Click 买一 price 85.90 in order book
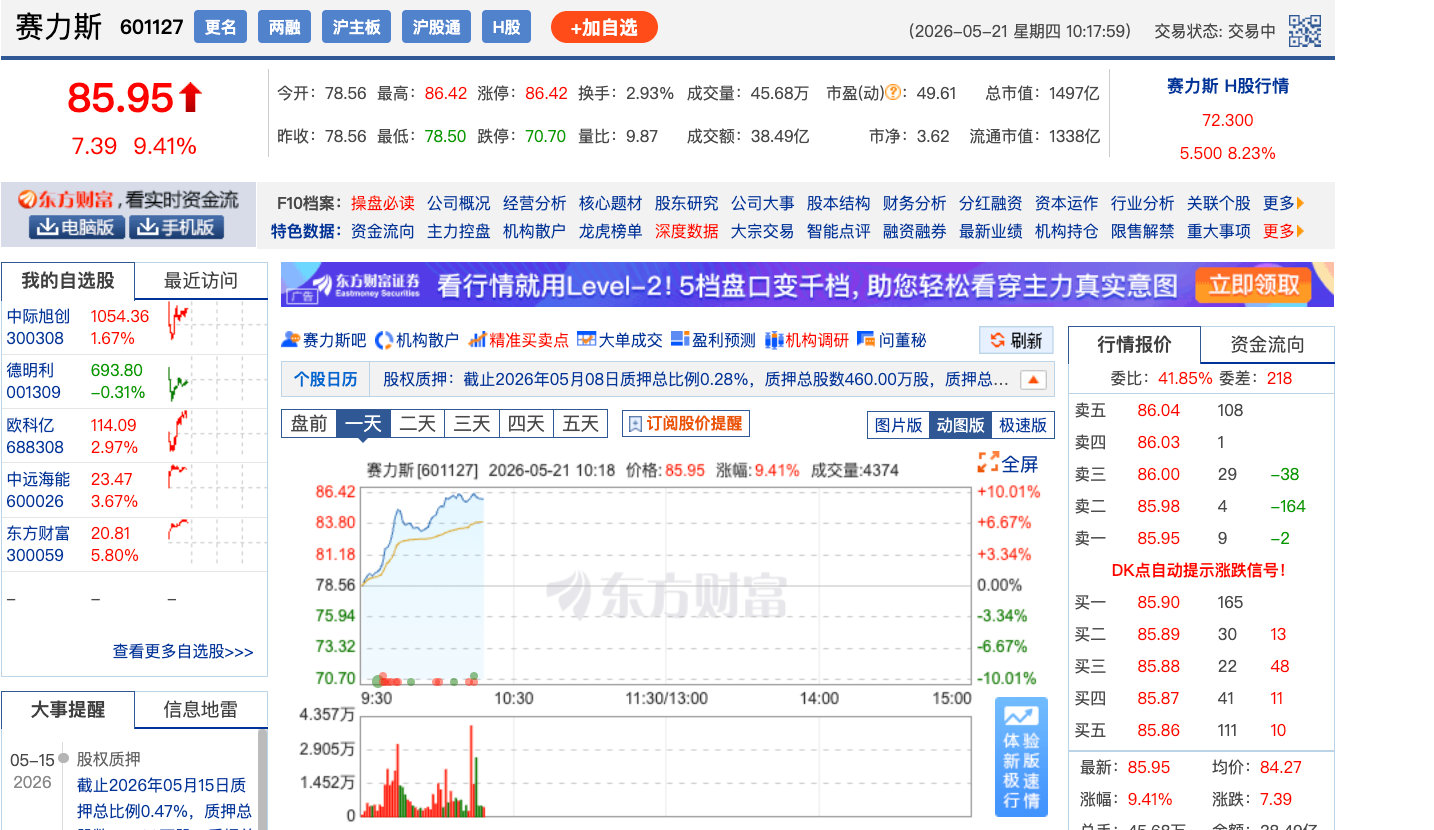The width and height of the screenshot is (1434, 830). [1158, 602]
